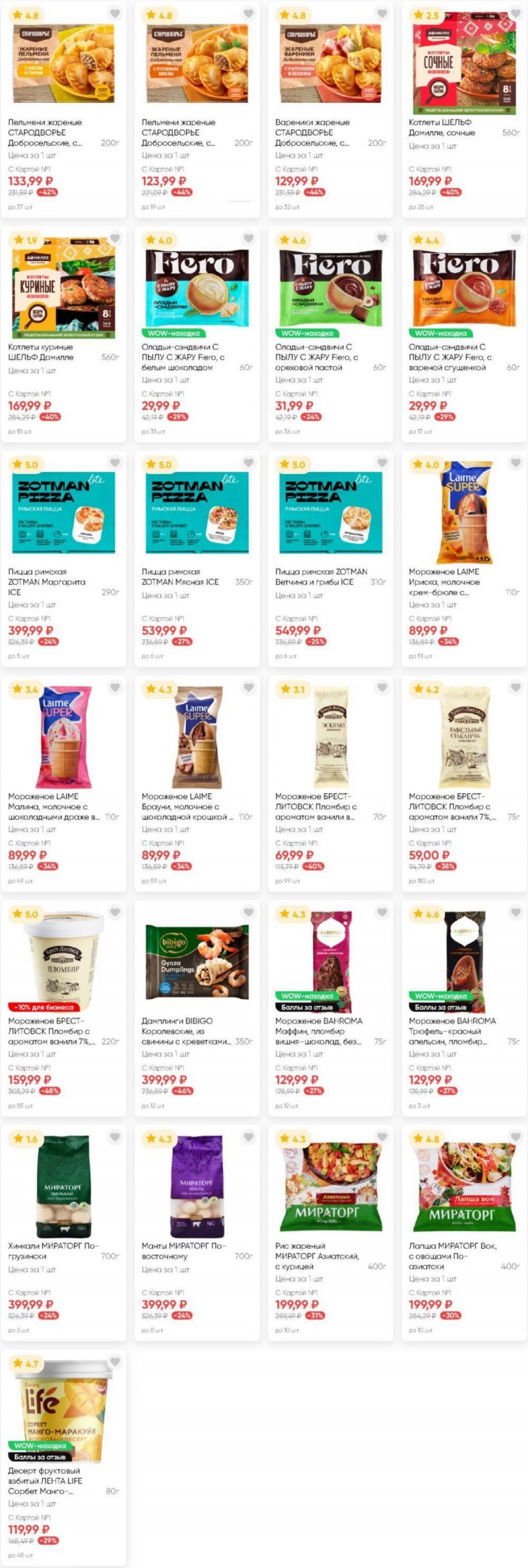This screenshot has width=528, height=1568.
Task: Toggle heart on Котлеты ШЕЛЬФ Домилле сочные
Action: coord(515,14)
